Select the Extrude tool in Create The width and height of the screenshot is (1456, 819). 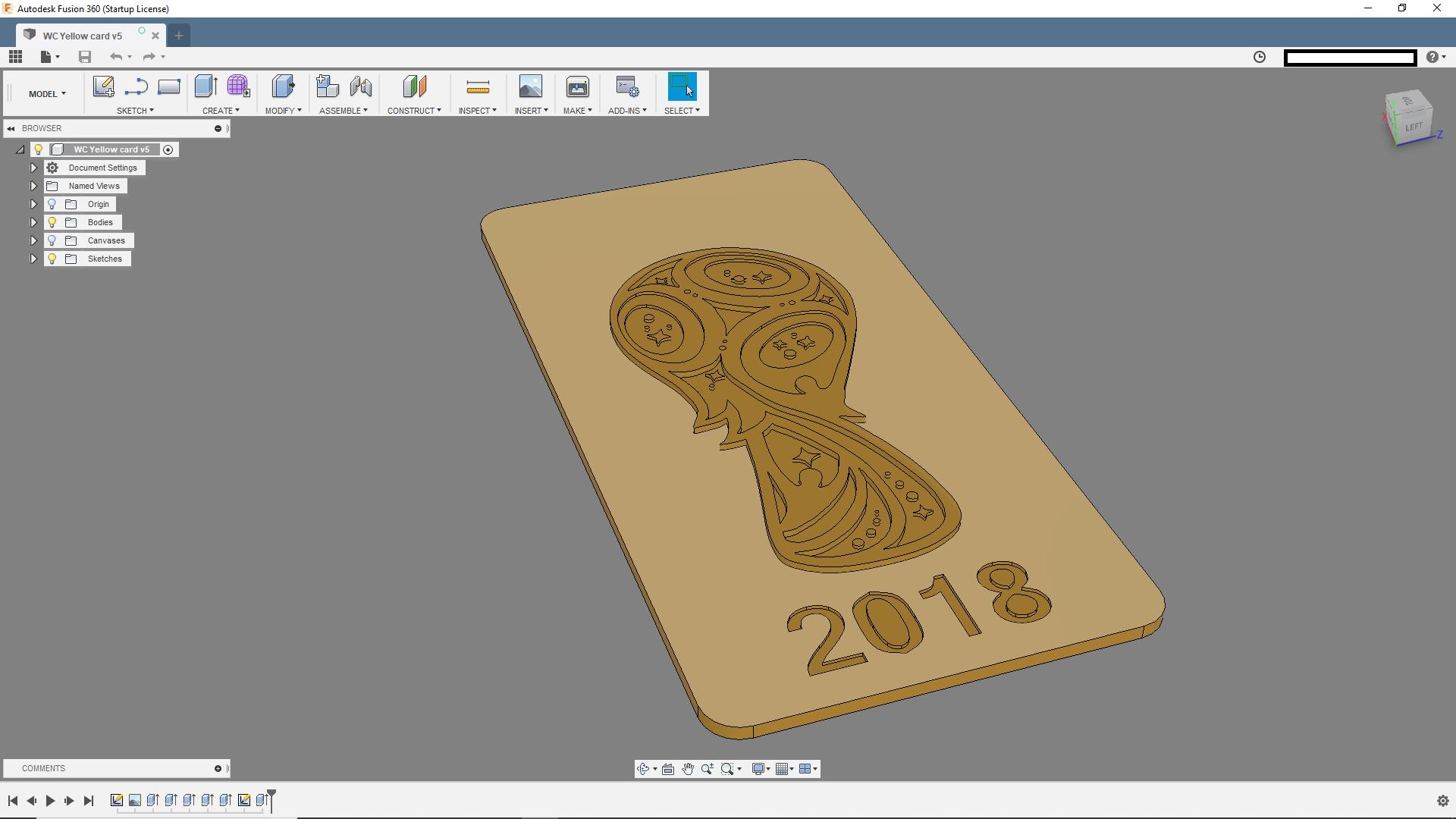[x=206, y=86]
